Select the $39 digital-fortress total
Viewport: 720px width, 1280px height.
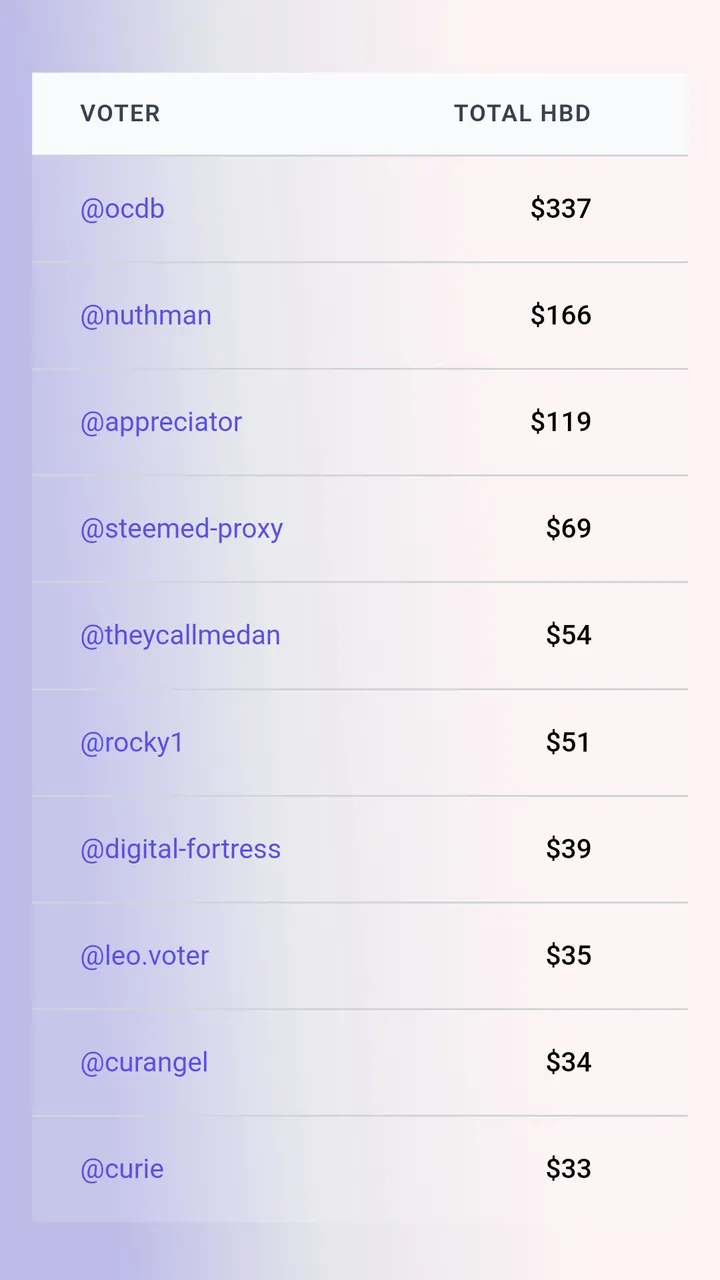coord(569,849)
